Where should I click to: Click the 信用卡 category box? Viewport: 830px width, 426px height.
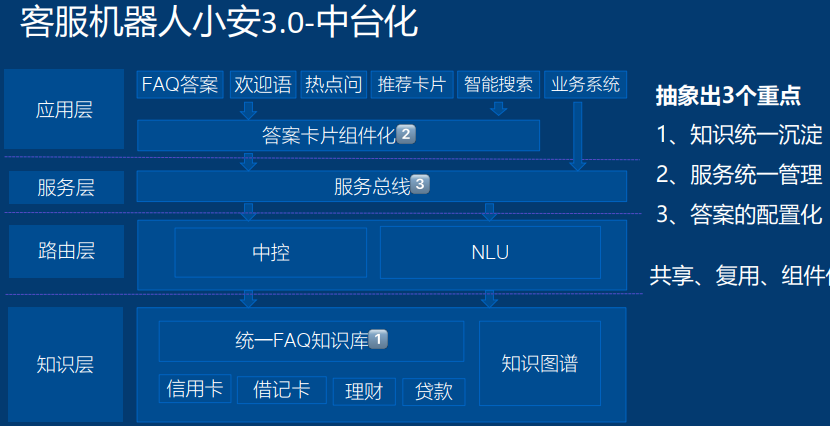195,388
